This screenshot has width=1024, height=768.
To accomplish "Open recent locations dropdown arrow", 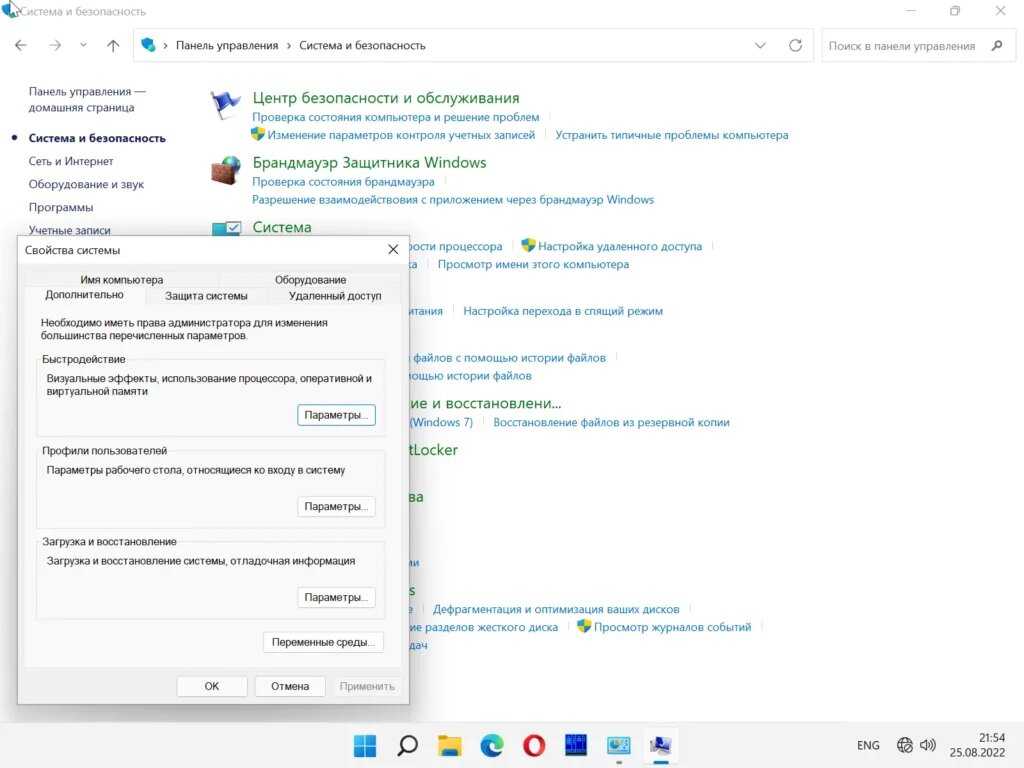I will pos(83,45).
